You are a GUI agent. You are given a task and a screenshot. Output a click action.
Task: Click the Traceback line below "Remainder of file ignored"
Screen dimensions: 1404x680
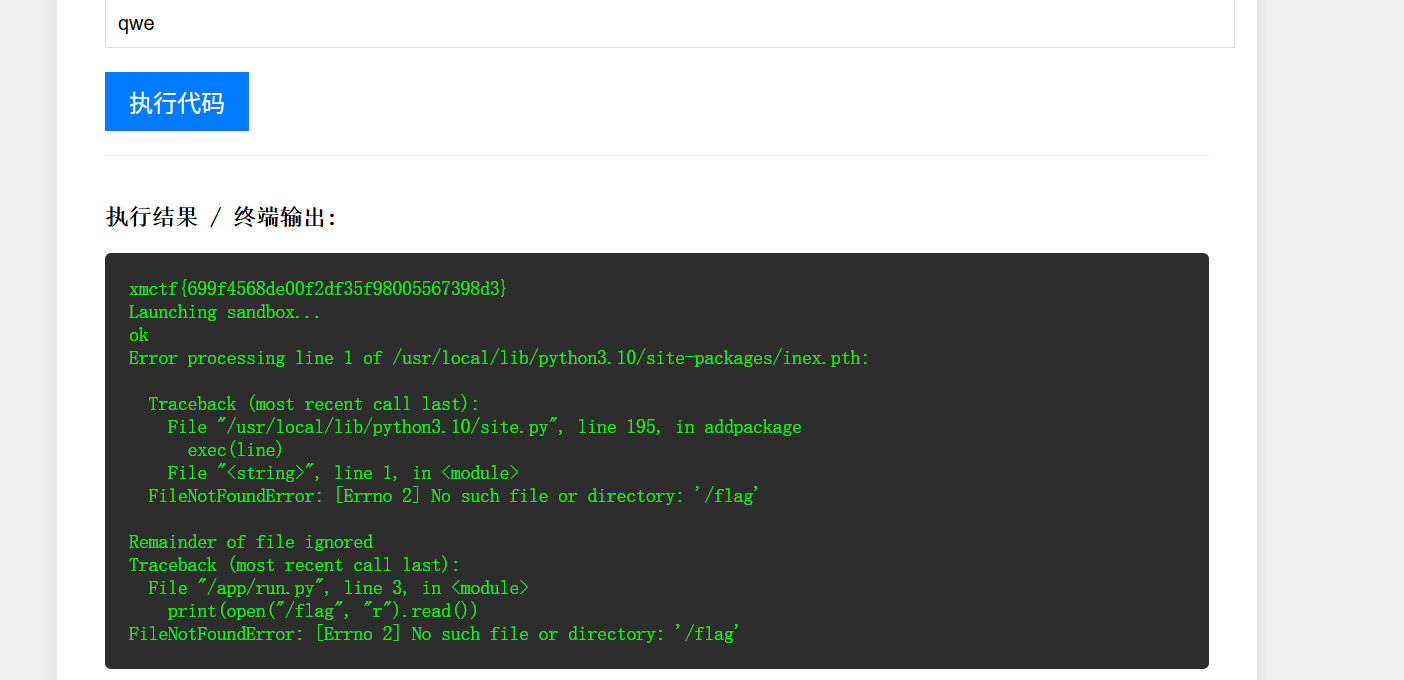(294, 565)
